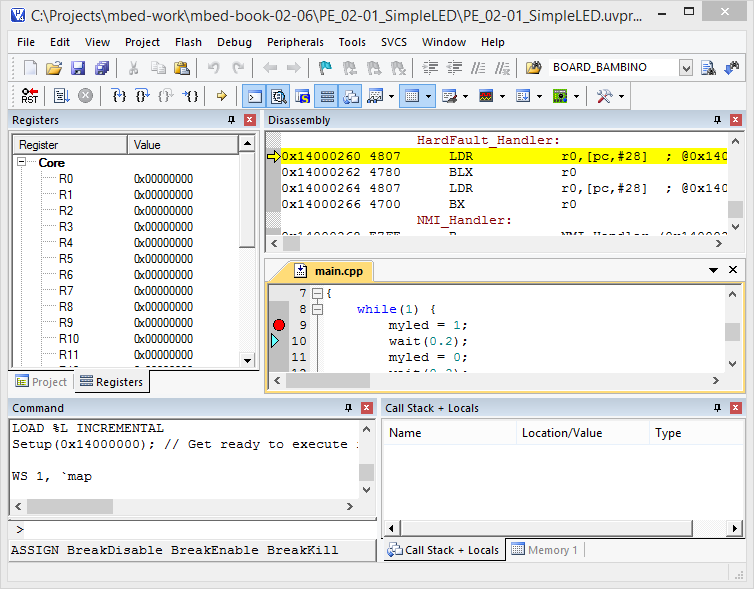Viewport: 754px width, 589px height.
Task: Toggle the Disassembly window toolbar button
Action: (278, 96)
